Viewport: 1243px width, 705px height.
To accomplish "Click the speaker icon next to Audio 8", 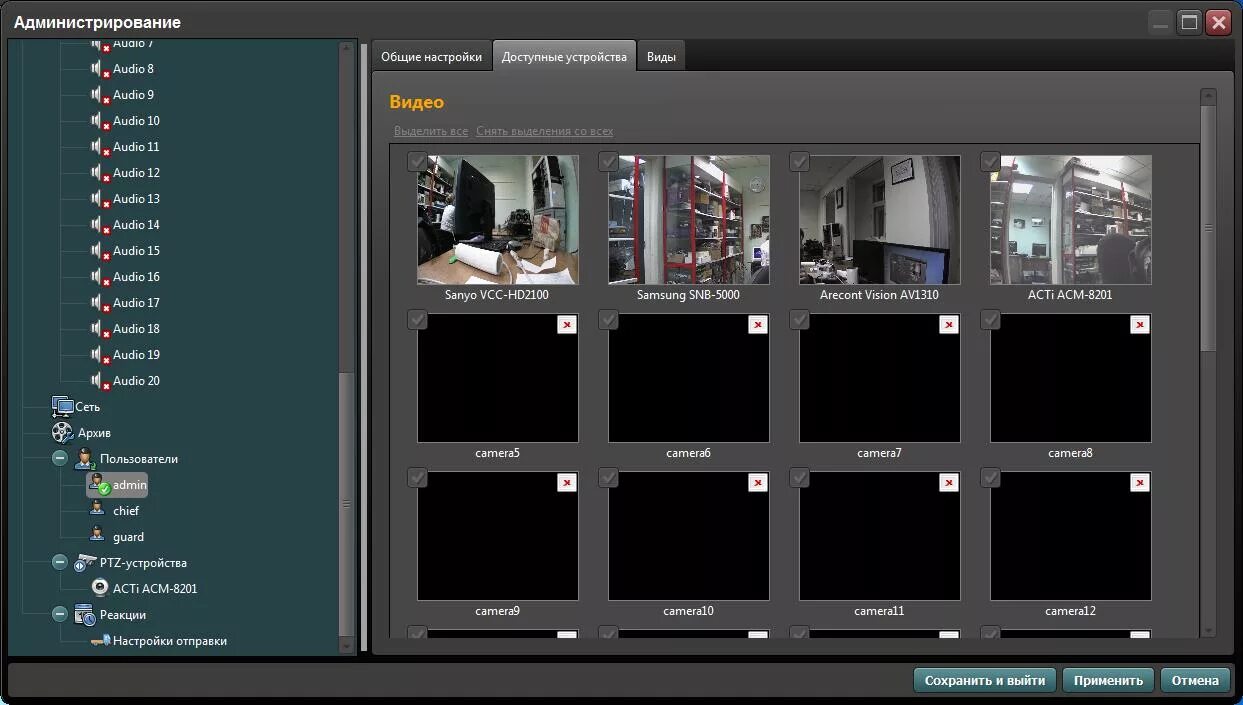I will (x=99, y=69).
